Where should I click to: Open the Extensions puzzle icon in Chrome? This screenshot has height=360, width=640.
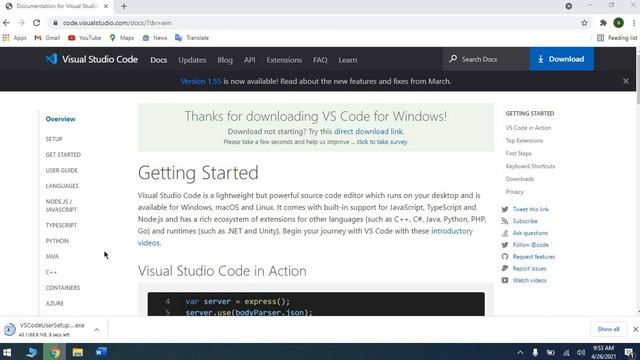(603, 23)
